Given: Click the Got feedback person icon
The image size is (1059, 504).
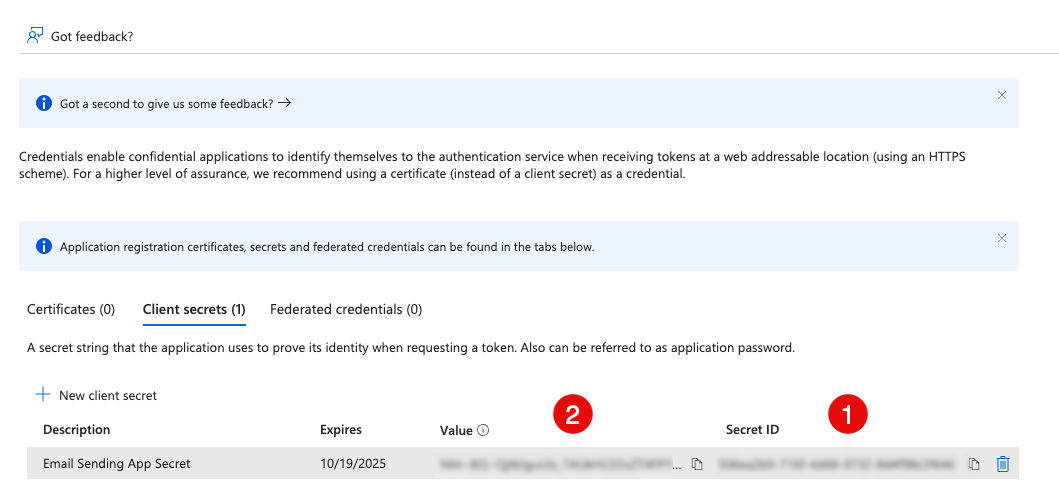Looking at the screenshot, I should [35, 35].
